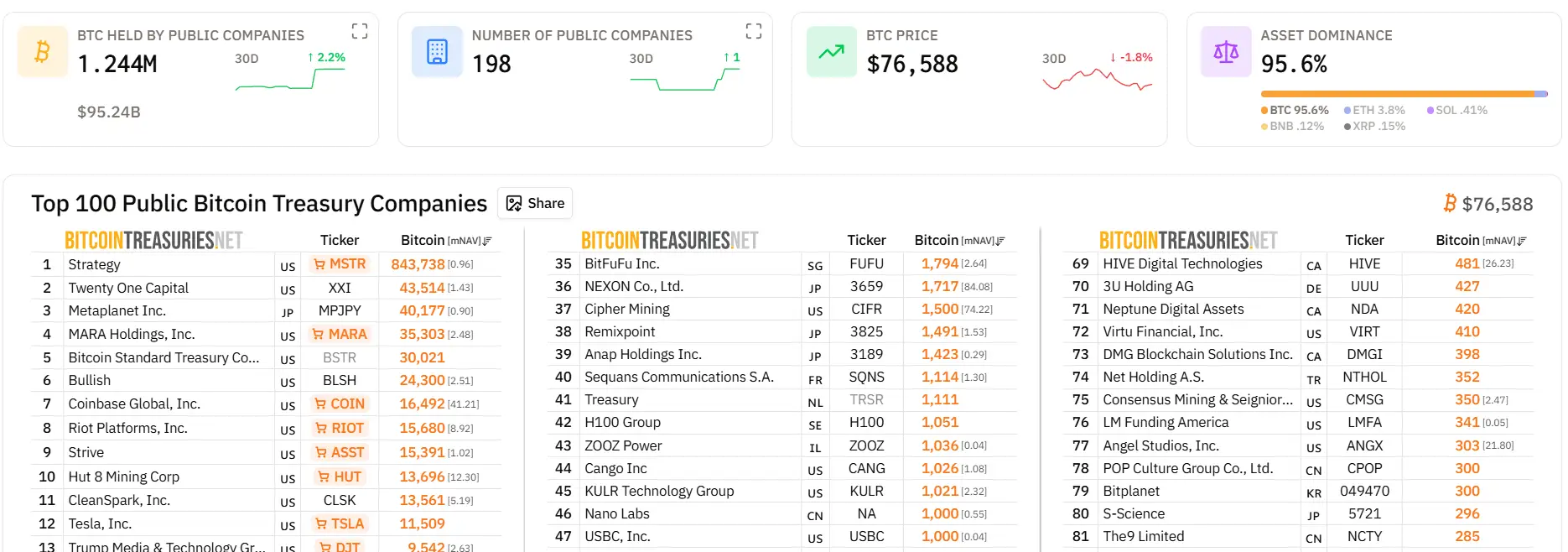Click the 843,738 Bitcoin value for Strategy
1568x552 pixels.
coord(418,264)
